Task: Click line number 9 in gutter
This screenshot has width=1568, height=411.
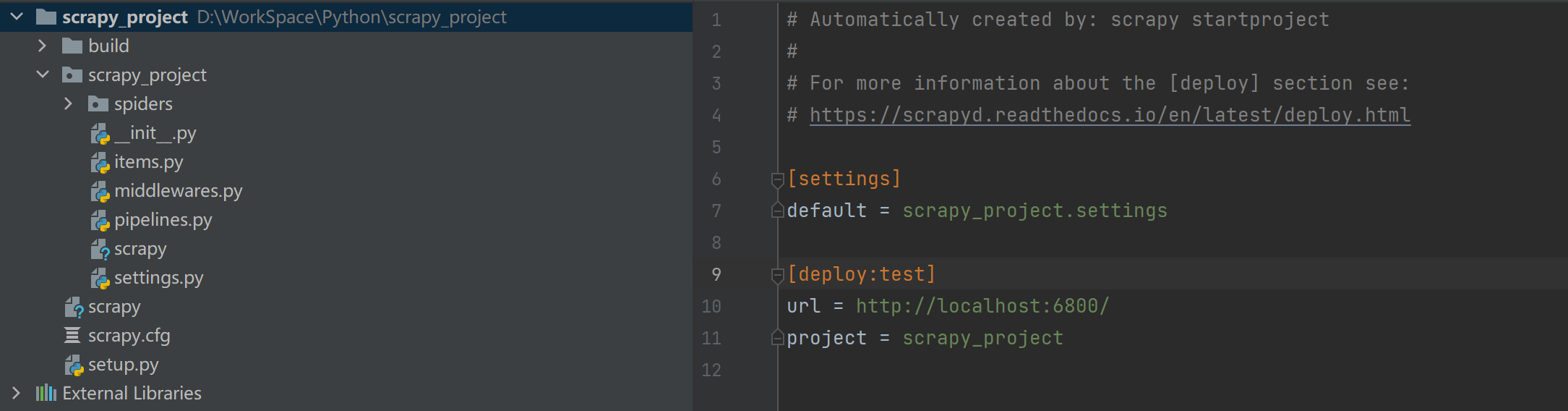Action: click(x=716, y=274)
